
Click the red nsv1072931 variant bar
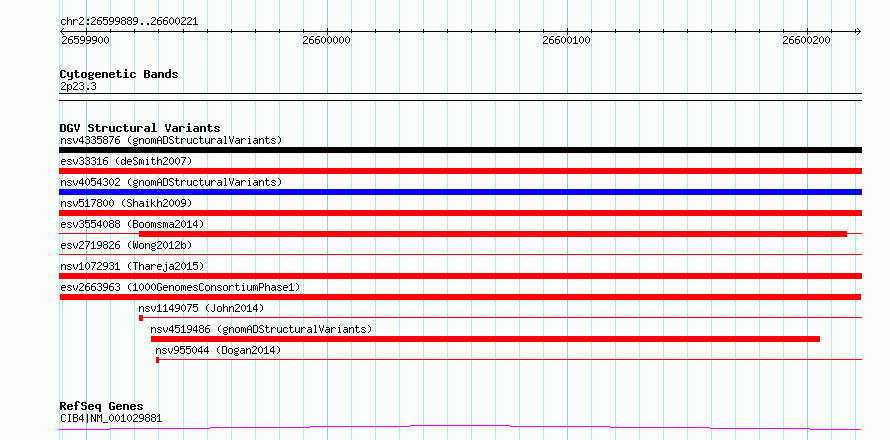(x=460, y=276)
